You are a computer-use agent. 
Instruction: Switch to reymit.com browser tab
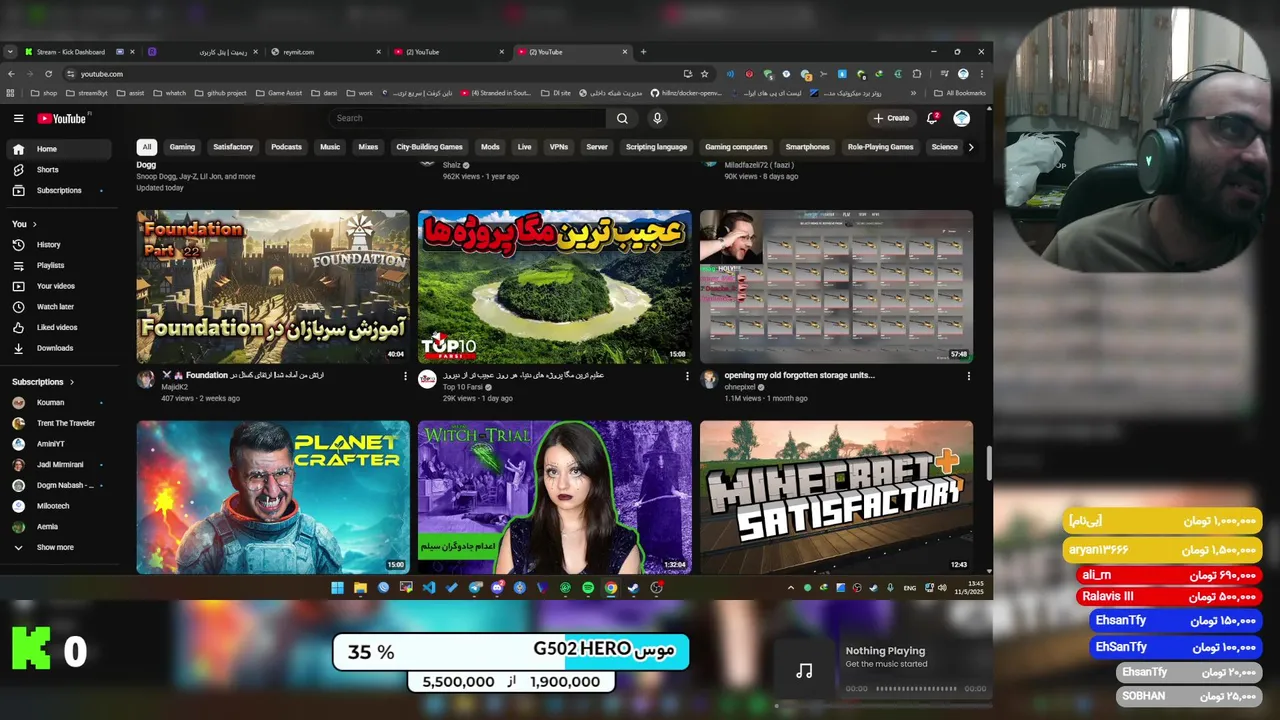(325, 52)
